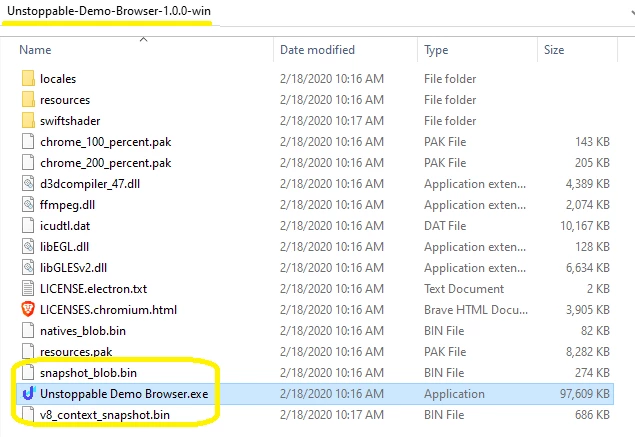Click the 2,074 KB size value
Viewport: 635px width, 437px height.
pos(588,205)
